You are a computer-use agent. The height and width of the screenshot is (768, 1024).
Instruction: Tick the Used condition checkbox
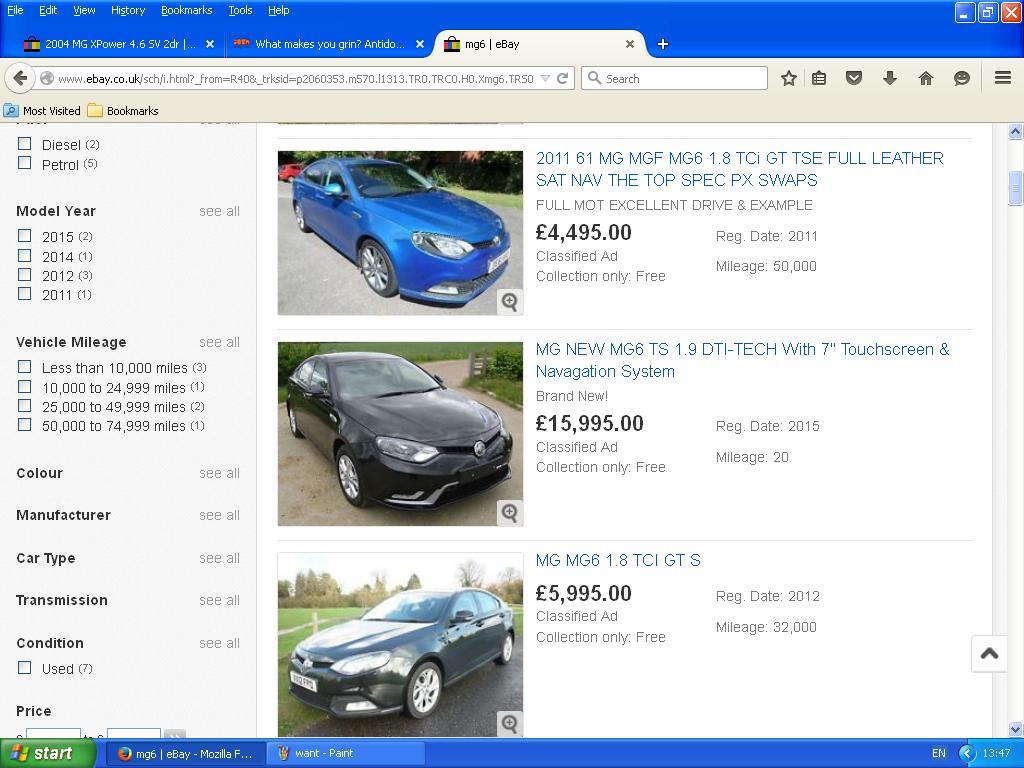click(25, 667)
